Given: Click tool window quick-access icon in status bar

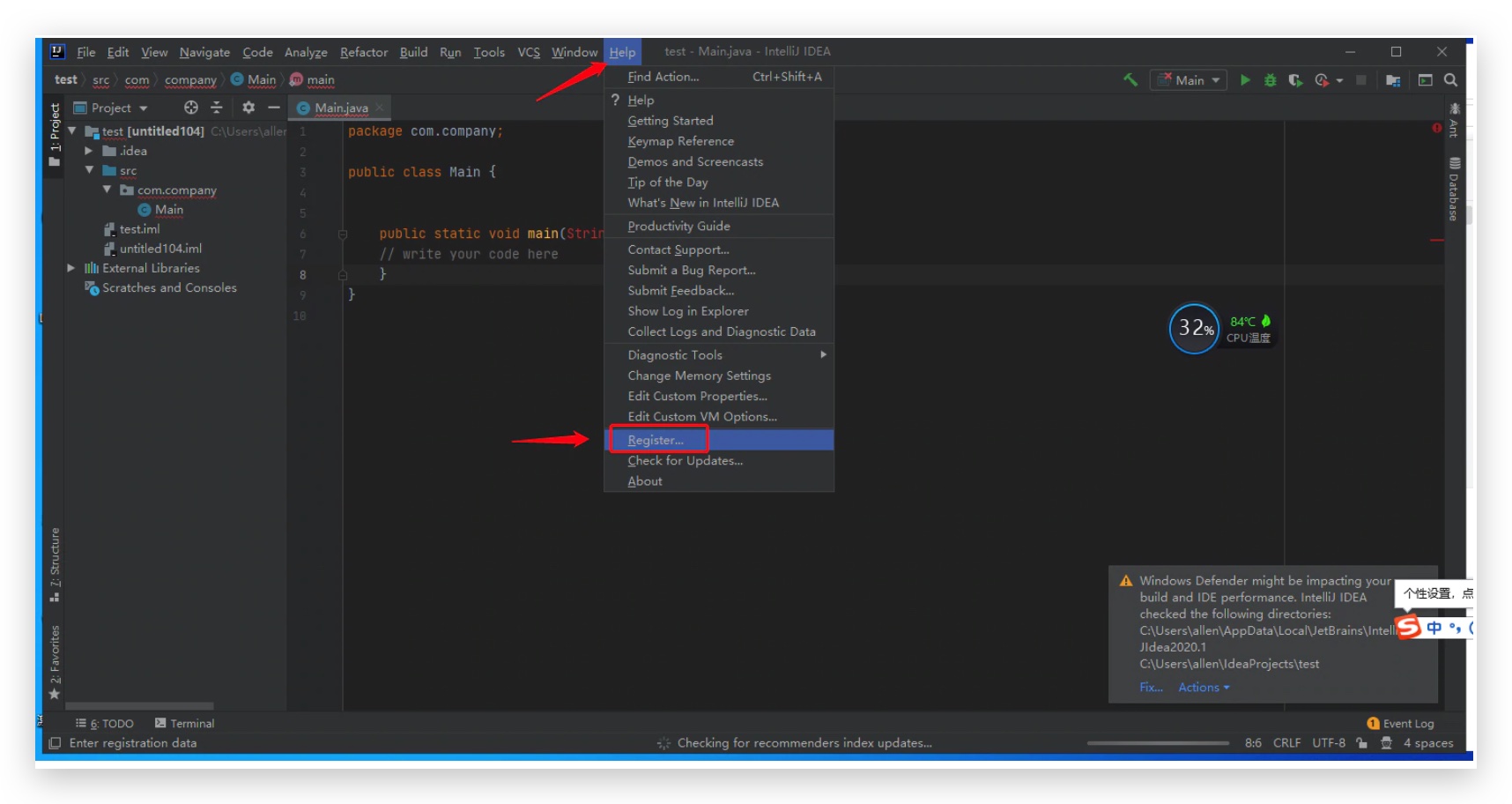Looking at the screenshot, I should click(55, 743).
